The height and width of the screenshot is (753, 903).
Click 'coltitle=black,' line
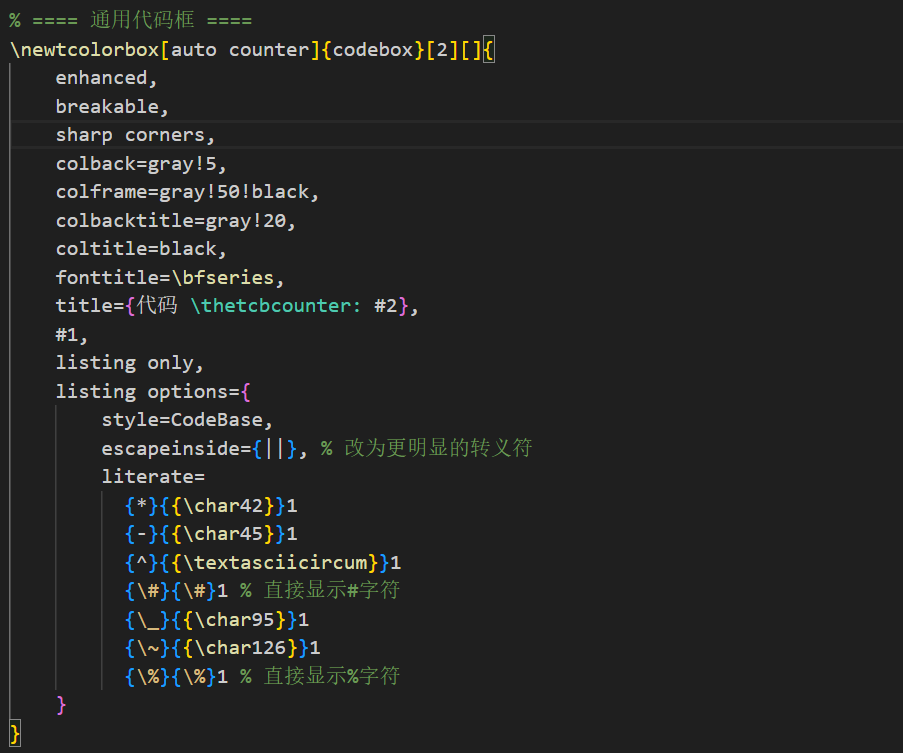141,249
